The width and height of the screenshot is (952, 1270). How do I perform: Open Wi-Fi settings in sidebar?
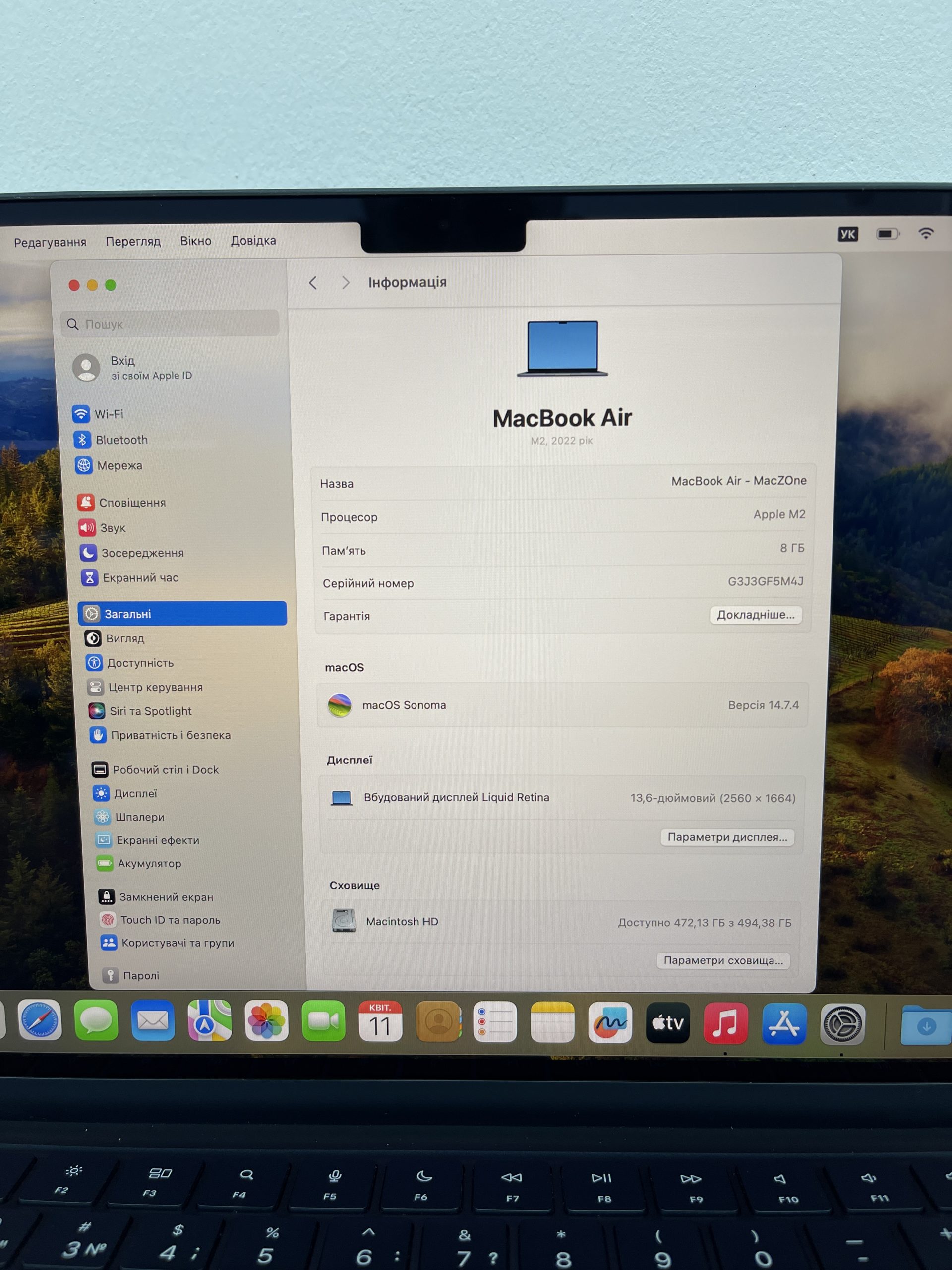99,414
